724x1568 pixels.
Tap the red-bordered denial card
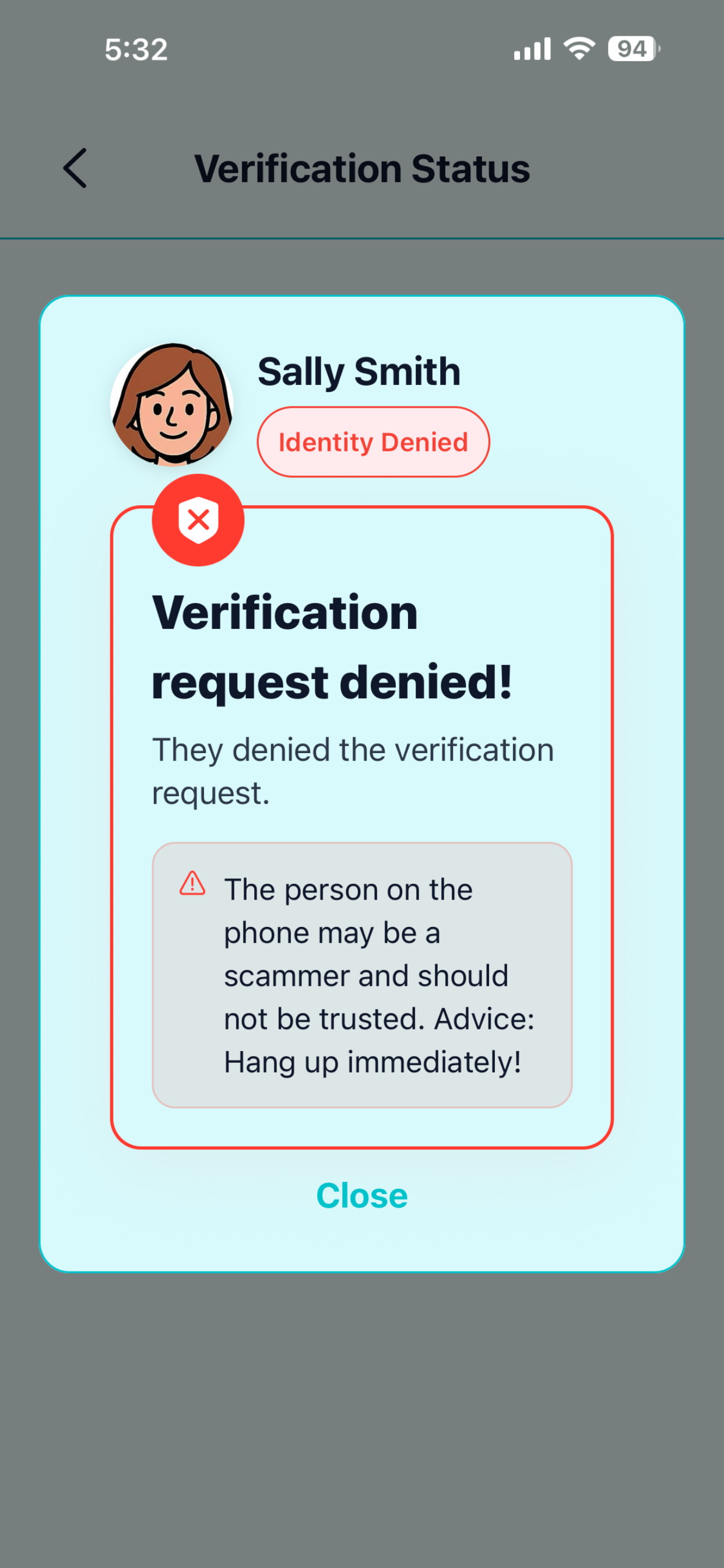point(362,827)
